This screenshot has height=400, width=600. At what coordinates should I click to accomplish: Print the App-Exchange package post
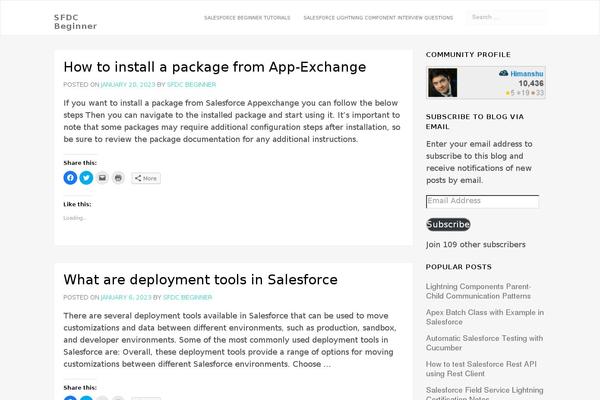tap(118, 178)
